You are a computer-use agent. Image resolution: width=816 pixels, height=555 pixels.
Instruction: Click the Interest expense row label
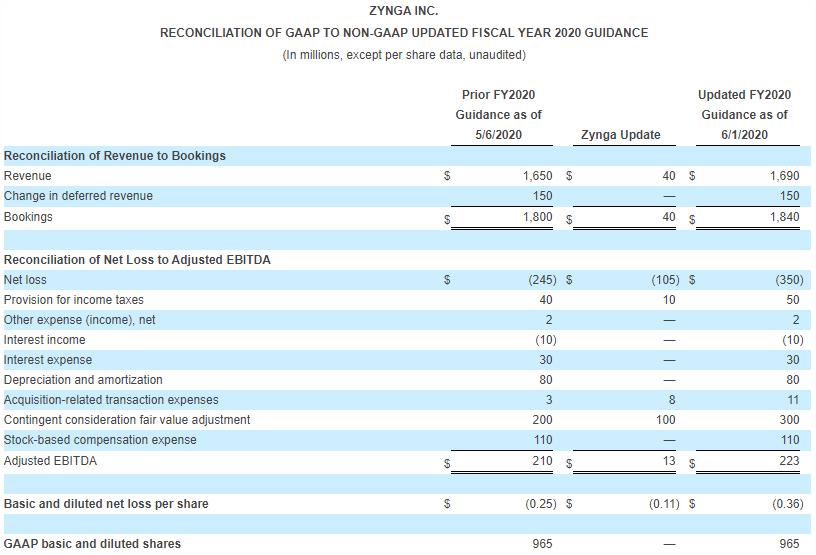pyautogui.click(x=48, y=360)
